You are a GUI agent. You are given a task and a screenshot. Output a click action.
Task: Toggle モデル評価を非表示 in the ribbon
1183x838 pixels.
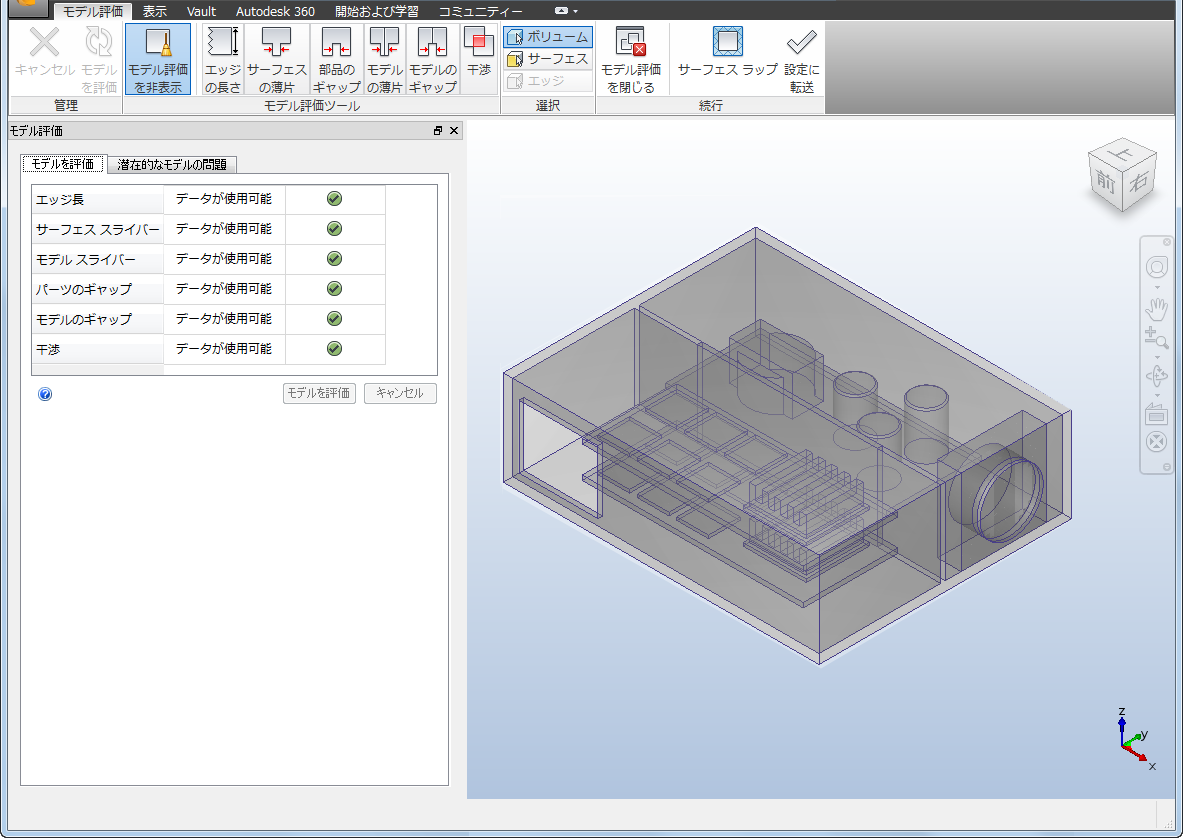click(x=158, y=59)
